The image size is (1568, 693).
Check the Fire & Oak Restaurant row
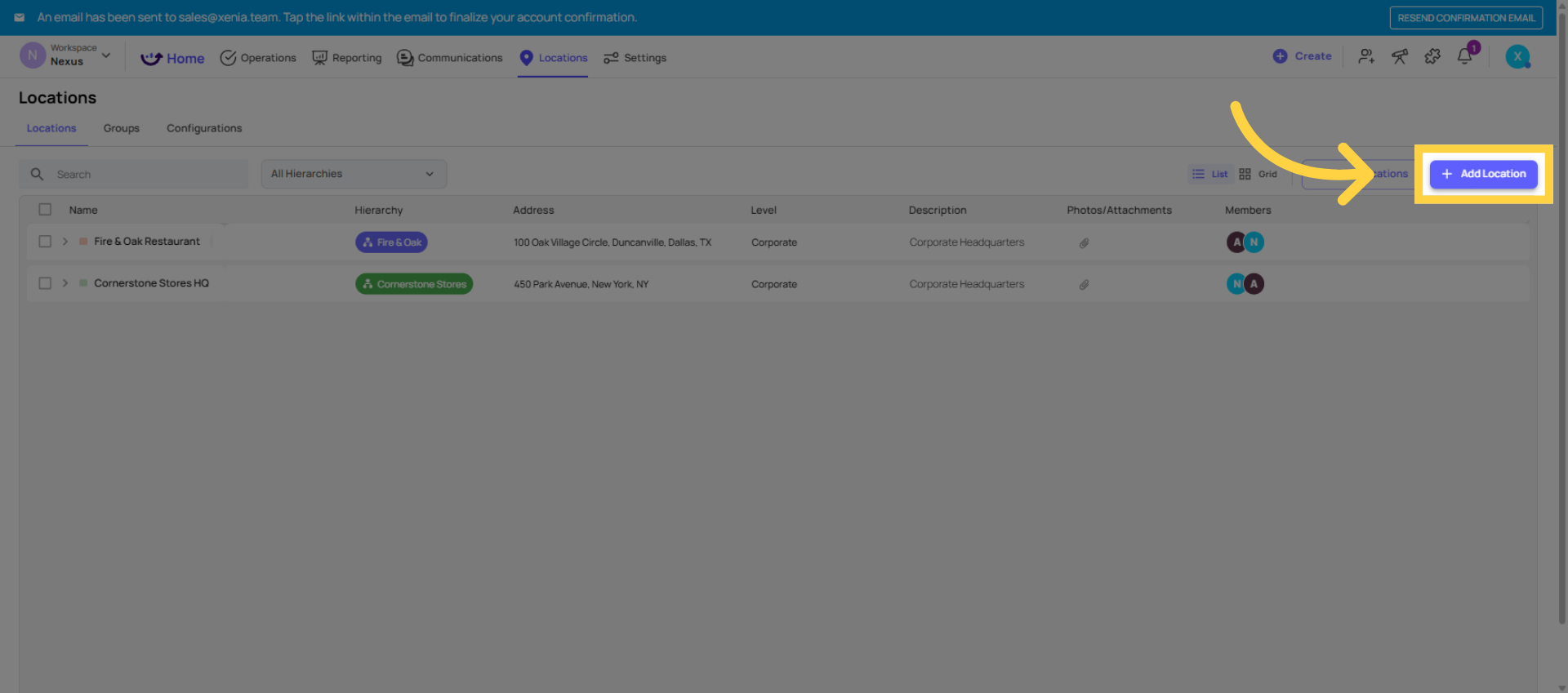pos(45,242)
